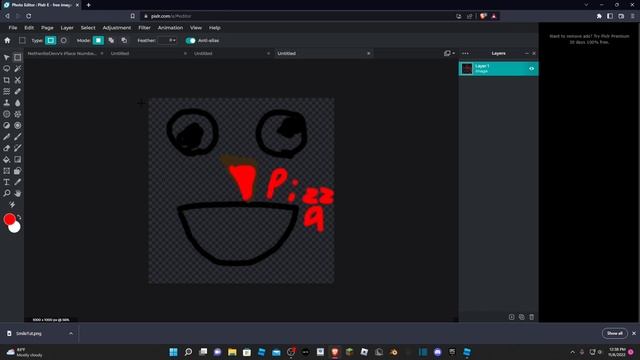Select the Marquee selection tool
Viewport: 640px width, 360px height.
point(18,58)
